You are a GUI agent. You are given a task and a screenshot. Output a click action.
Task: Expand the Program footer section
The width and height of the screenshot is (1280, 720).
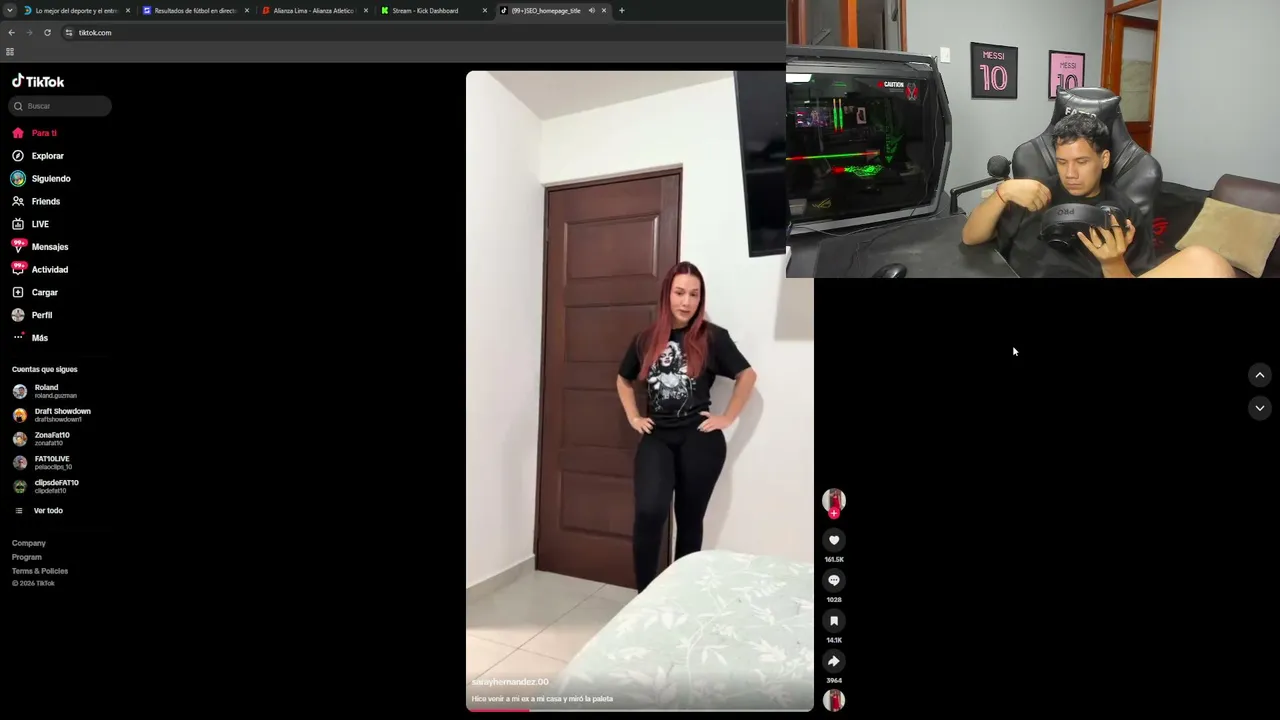pos(27,557)
